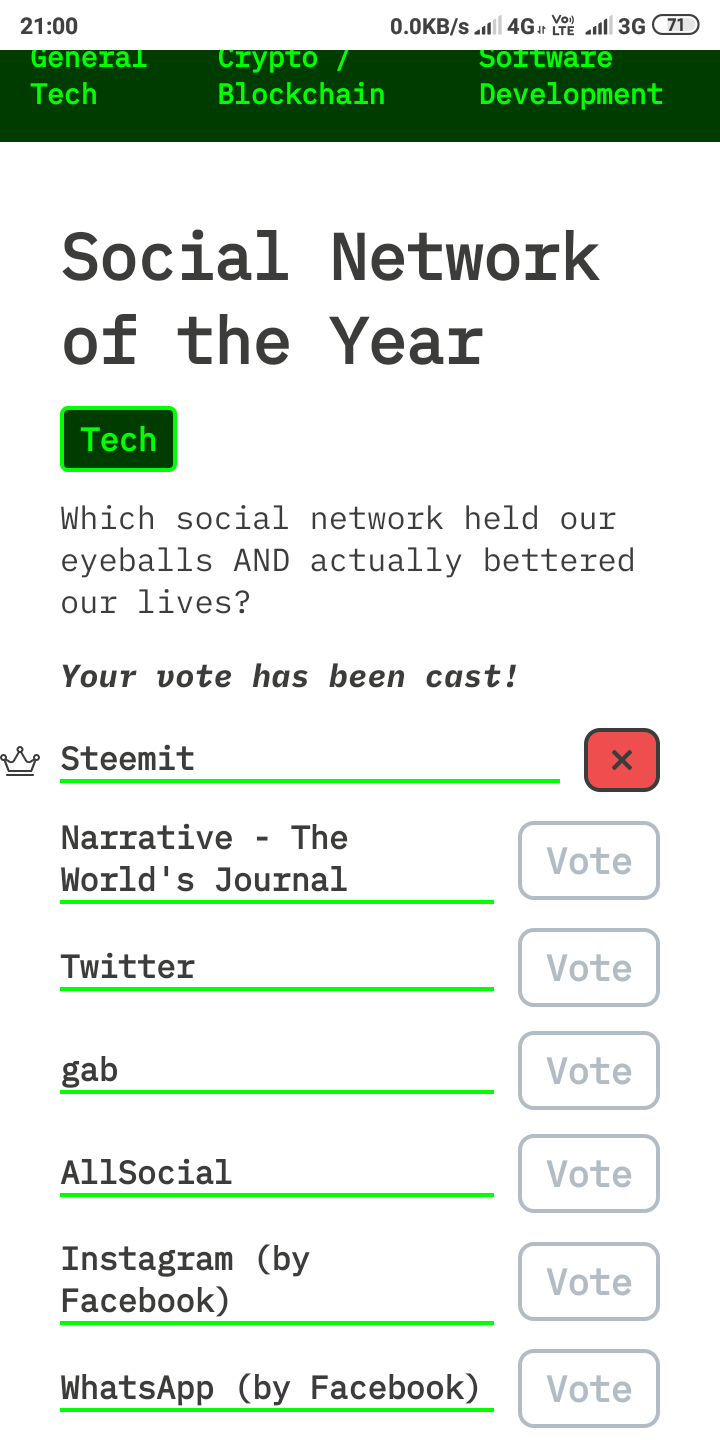Tap the VoLTE indicator icon
Viewport: 720px width, 1440px height.
[563, 26]
